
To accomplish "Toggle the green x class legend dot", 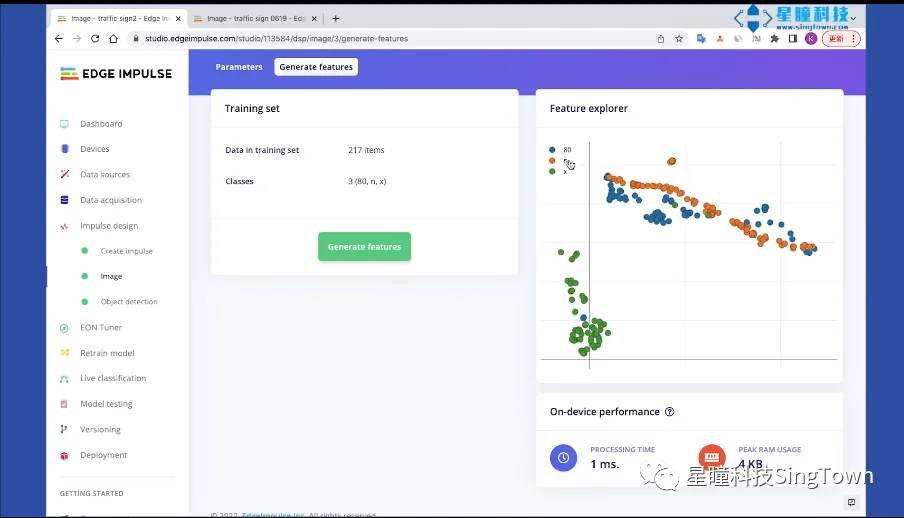I will coord(552,171).
